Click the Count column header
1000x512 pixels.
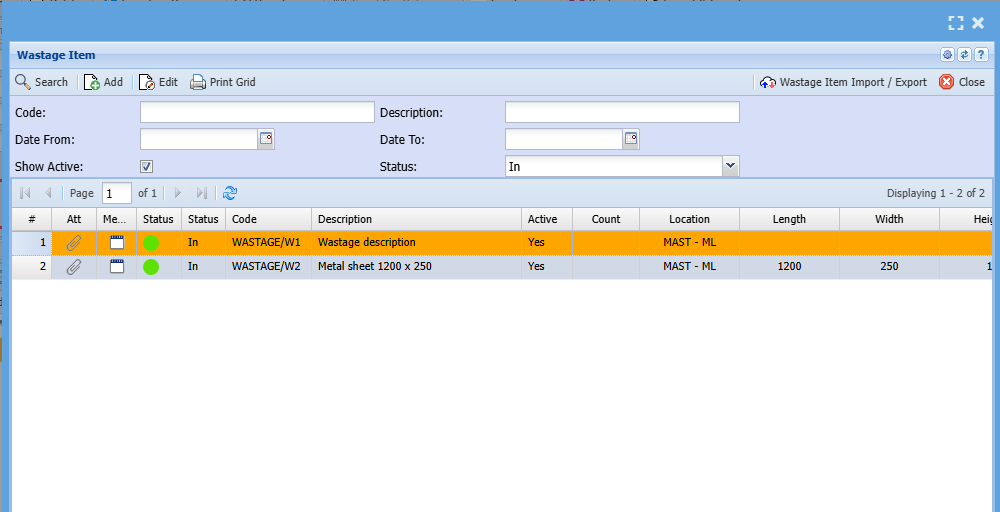tap(606, 219)
